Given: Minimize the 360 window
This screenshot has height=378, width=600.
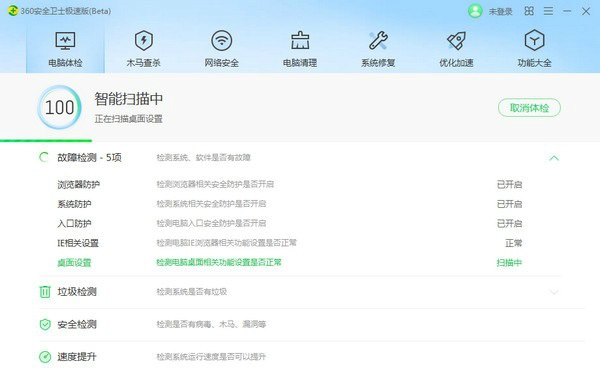Looking at the screenshot, I should click(567, 11).
